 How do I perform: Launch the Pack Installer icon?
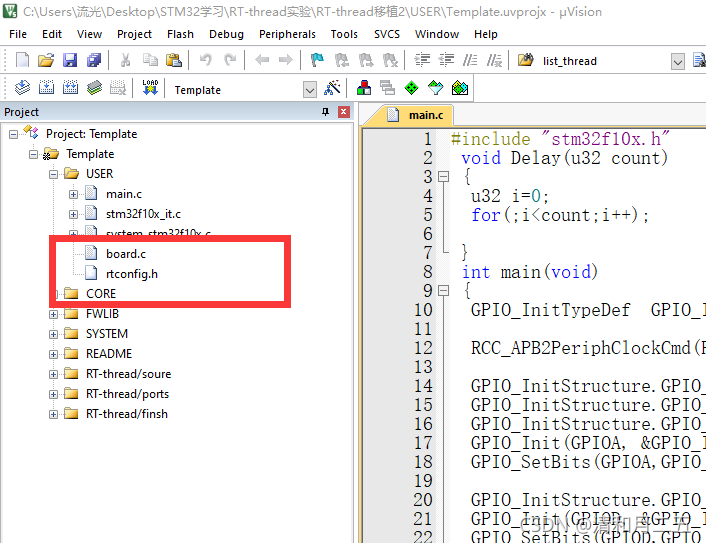[460, 87]
